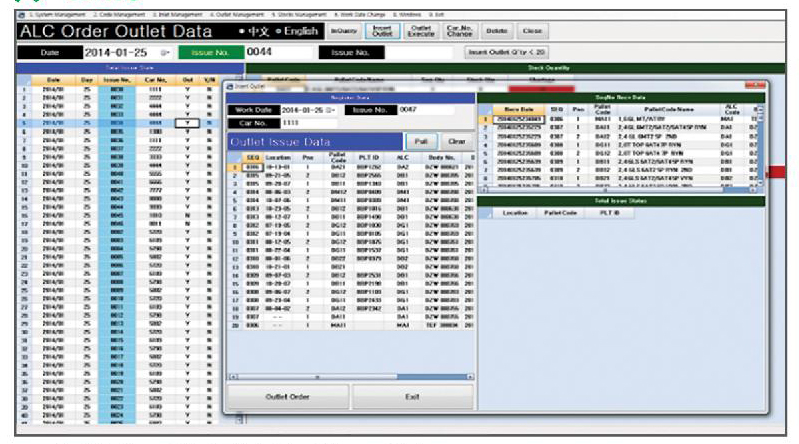Select row 10 header in Outlet Issue Data
The height and width of the screenshot is (444, 799).
[x=234, y=242]
